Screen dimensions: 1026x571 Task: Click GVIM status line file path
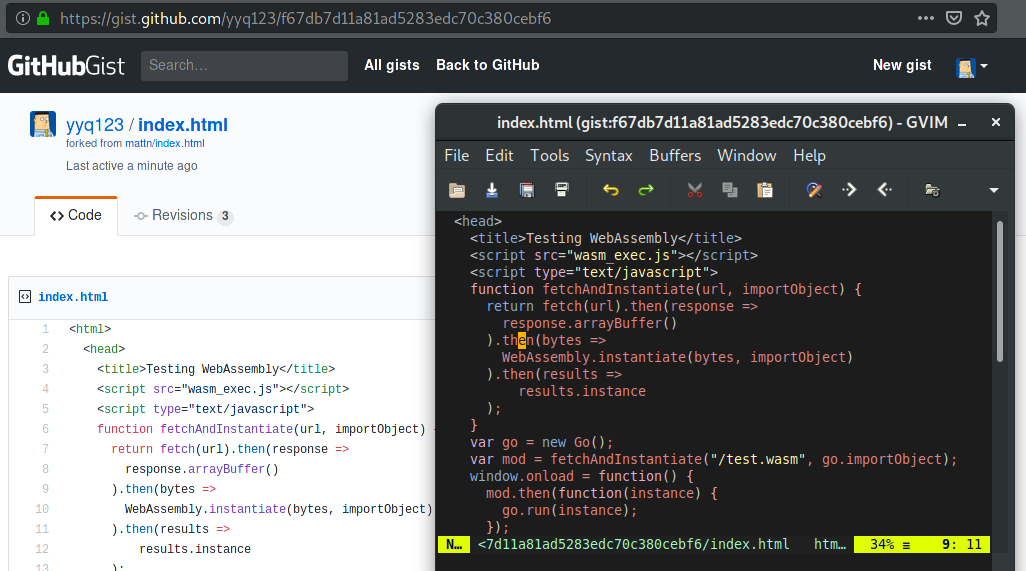click(633, 544)
